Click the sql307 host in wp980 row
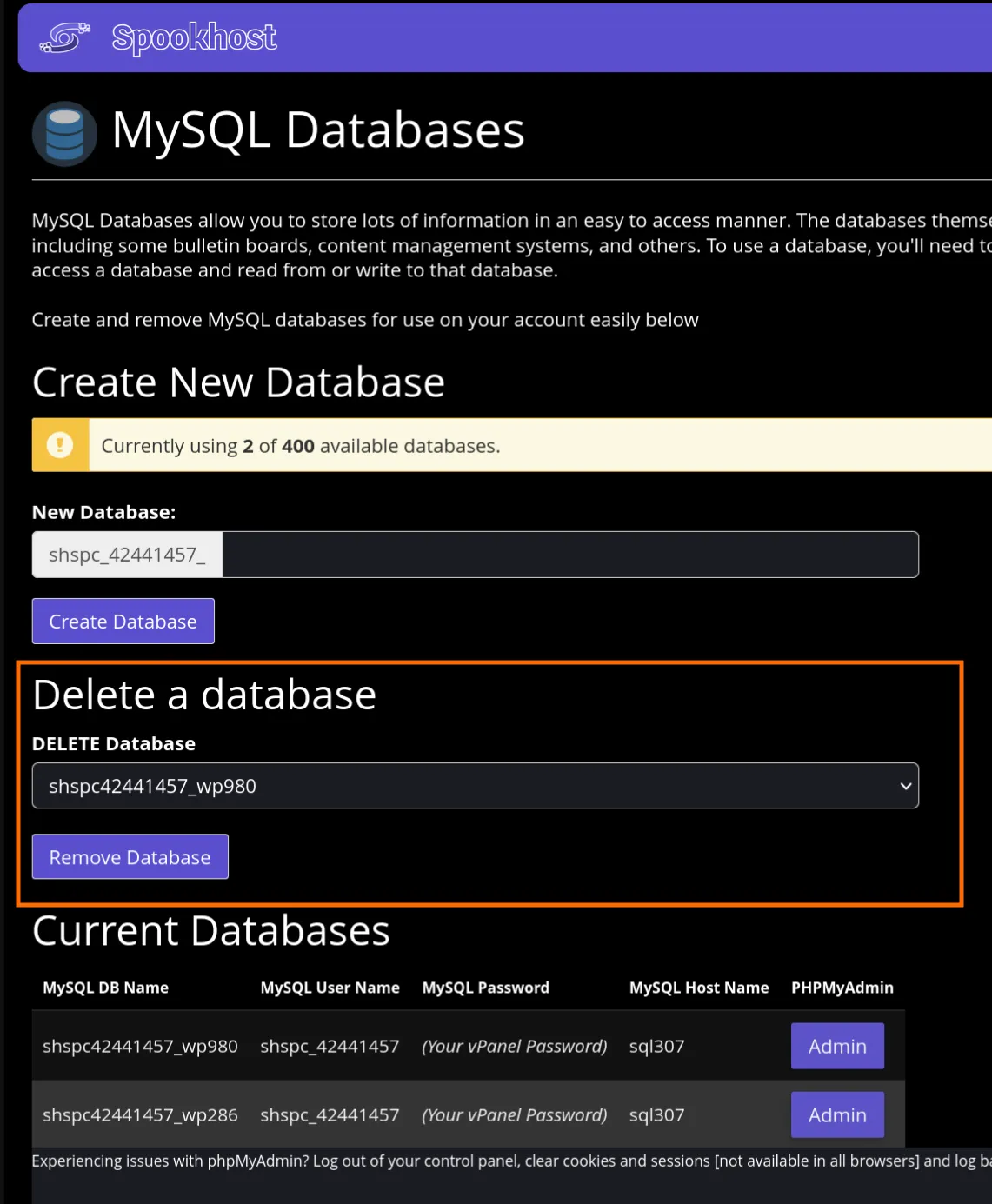Viewport: 992px width, 1204px height. pos(657,1047)
